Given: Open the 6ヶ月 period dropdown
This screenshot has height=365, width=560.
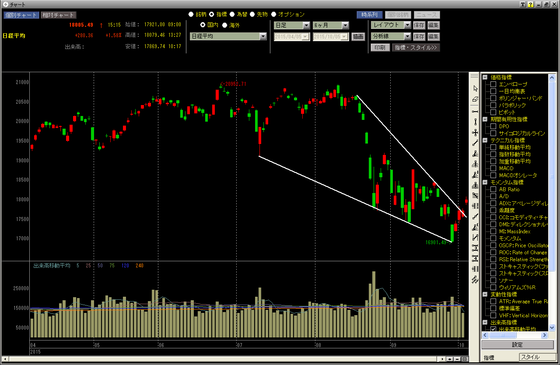Looking at the screenshot, I should 345,25.
